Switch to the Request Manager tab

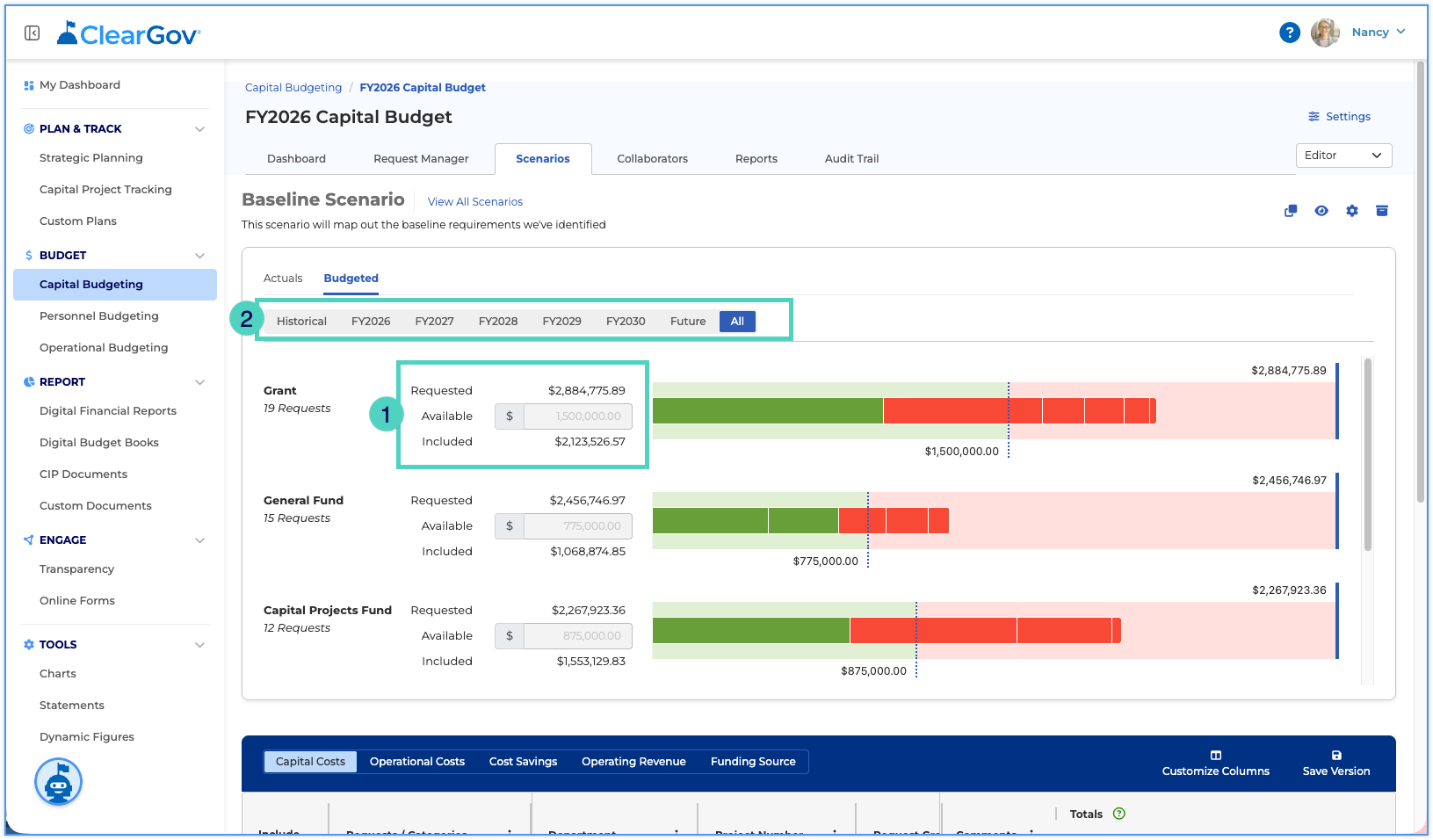(421, 159)
